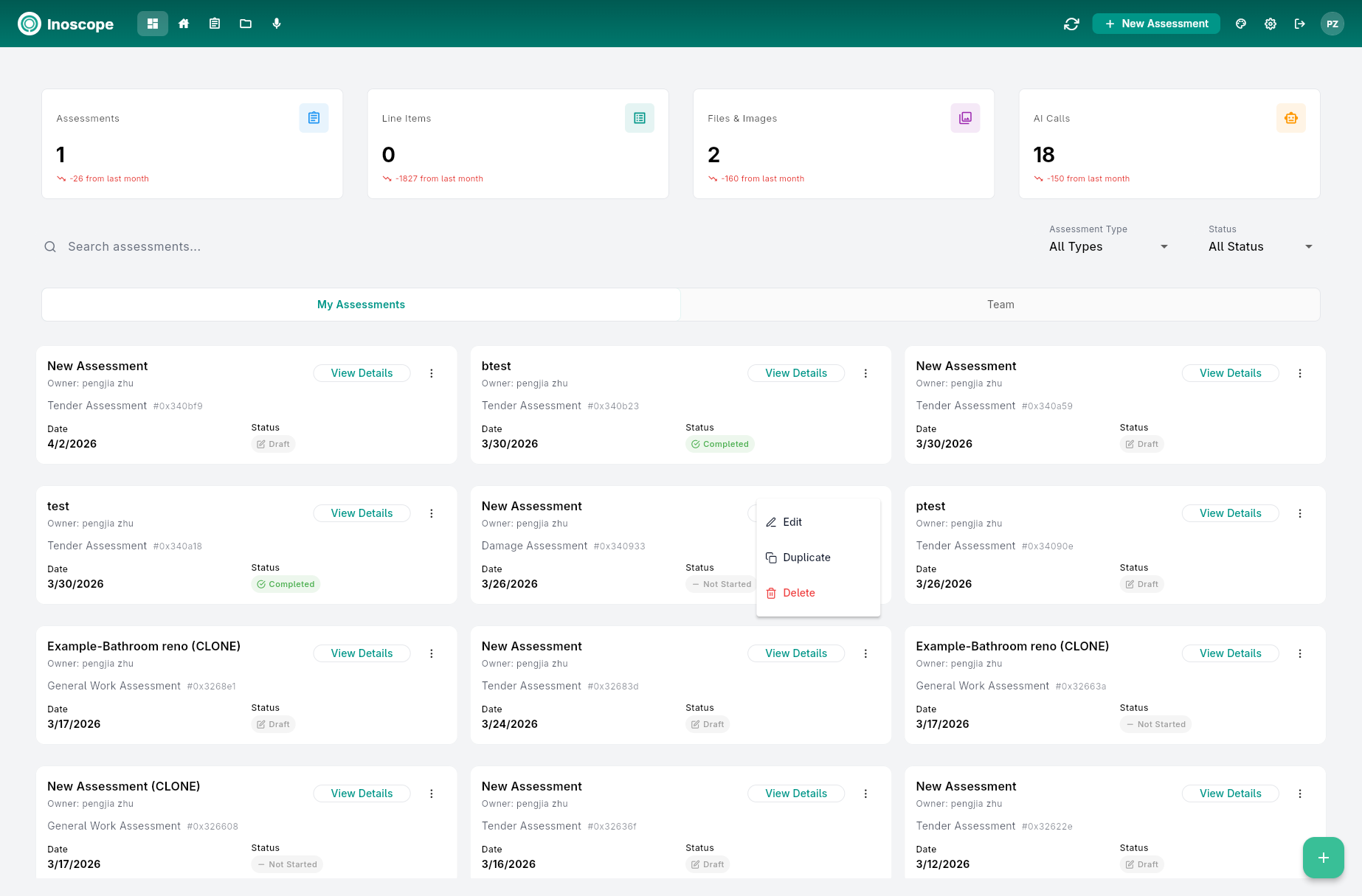Click the New Assessment button
The width and height of the screenshot is (1362, 896).
click(1155, 23)
